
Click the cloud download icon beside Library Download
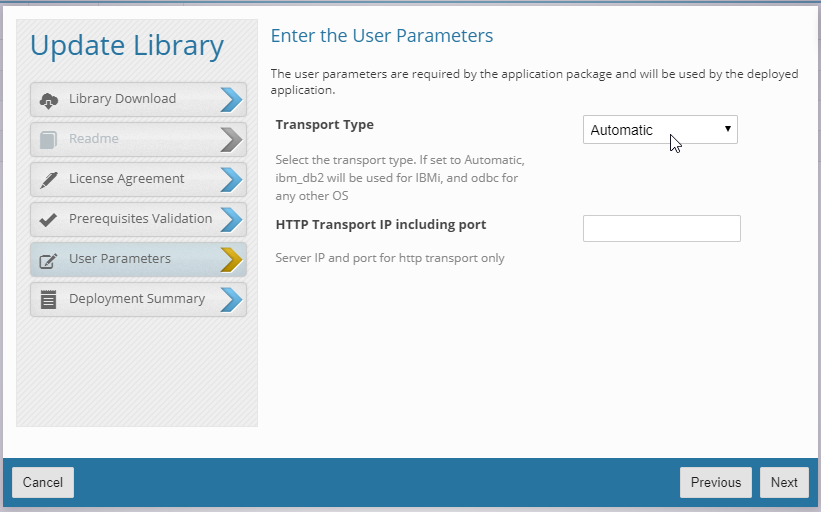point(48,99)
